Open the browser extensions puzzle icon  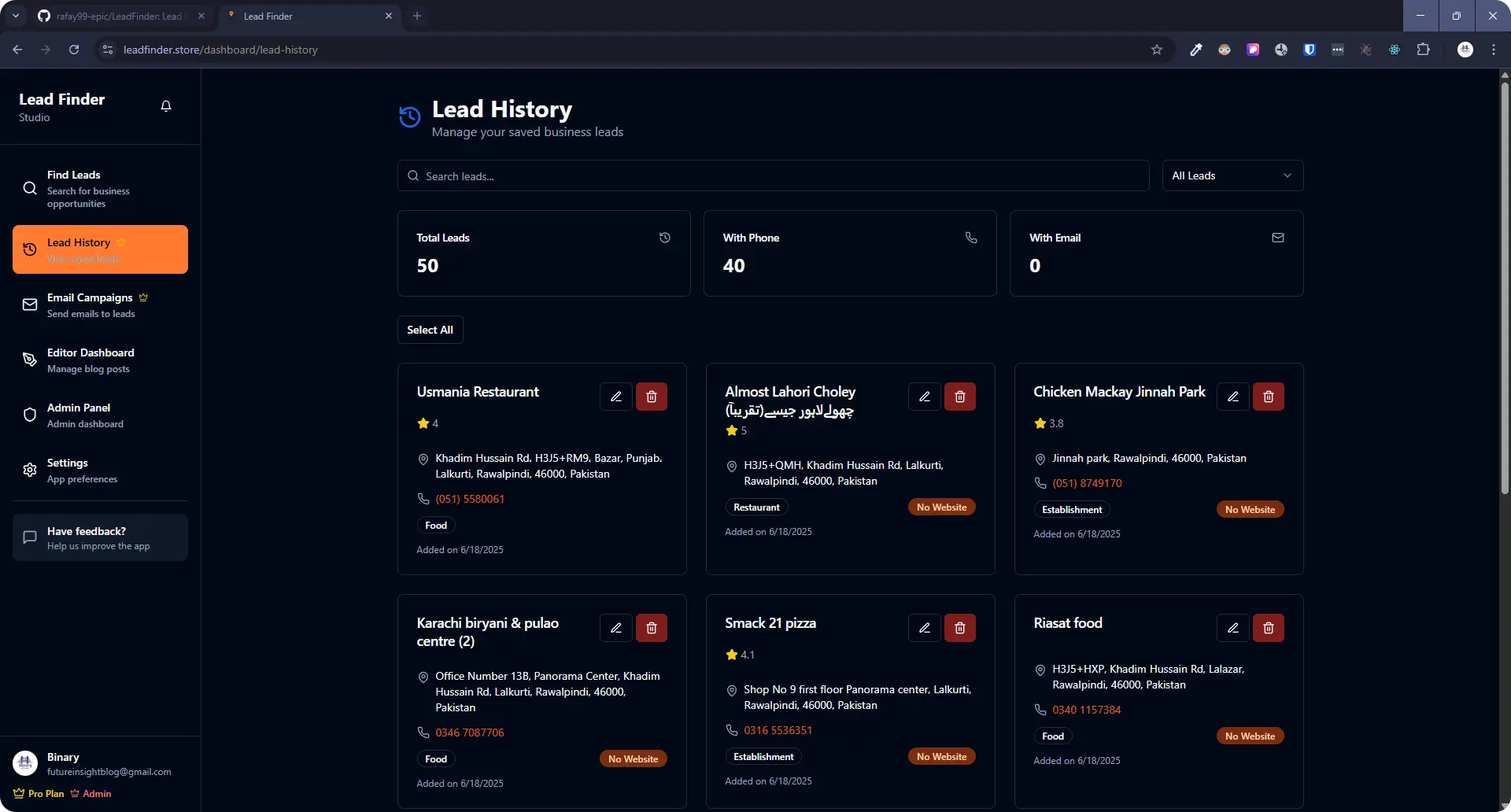[x=1423, y=50]
